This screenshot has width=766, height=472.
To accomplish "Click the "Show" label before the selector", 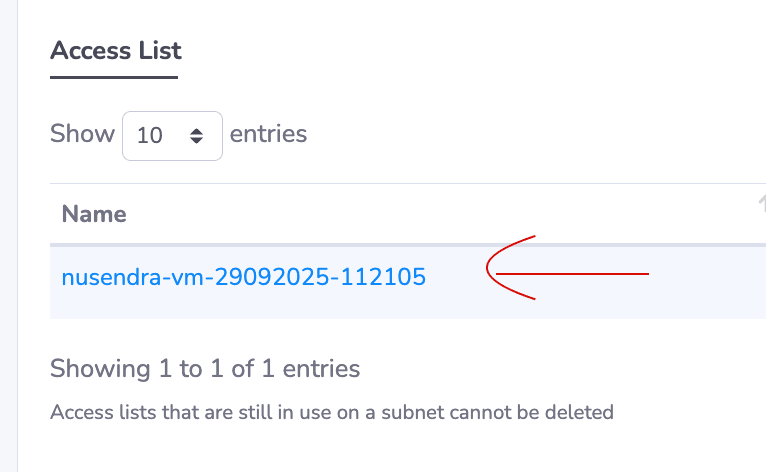I will (x=82, y=134).
